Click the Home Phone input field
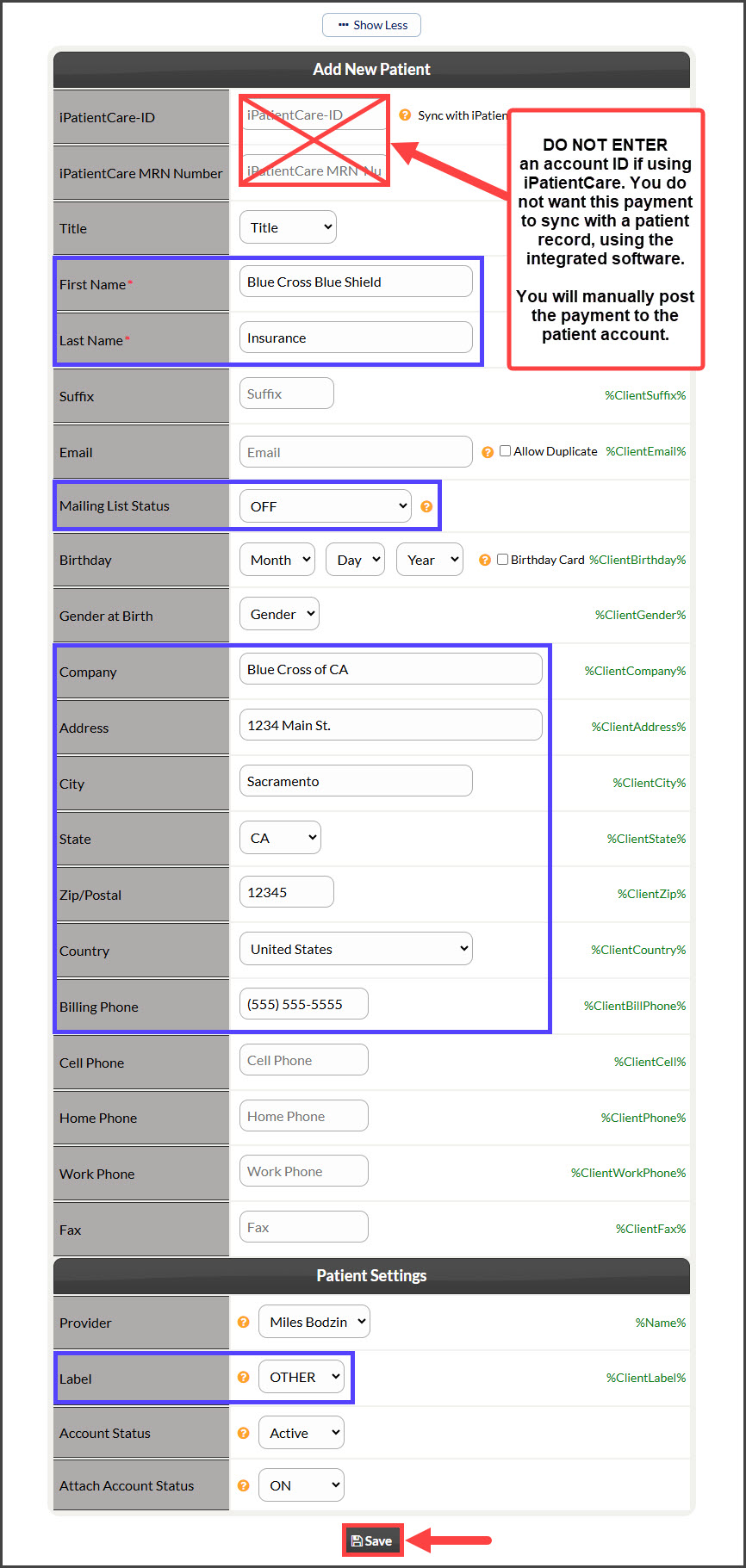Screen dimensions: 746x1568 click(x=304, y=1116)
